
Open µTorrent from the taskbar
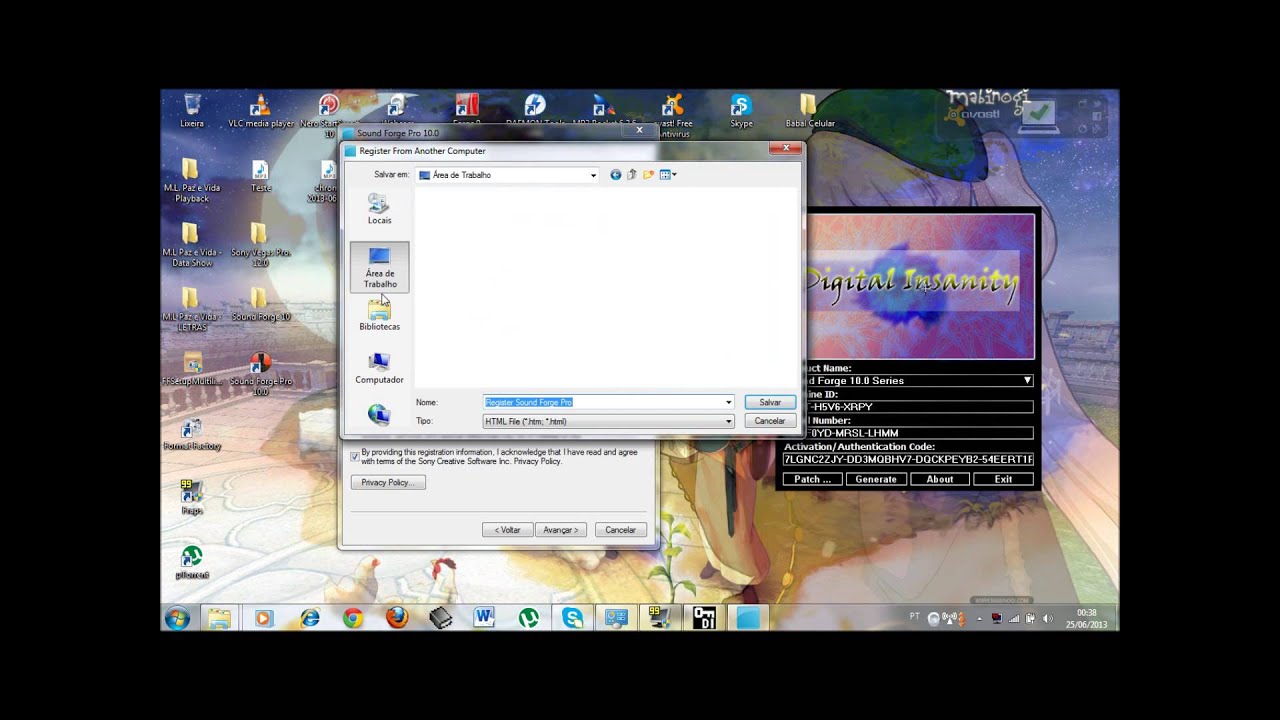(x=529, y=618)
